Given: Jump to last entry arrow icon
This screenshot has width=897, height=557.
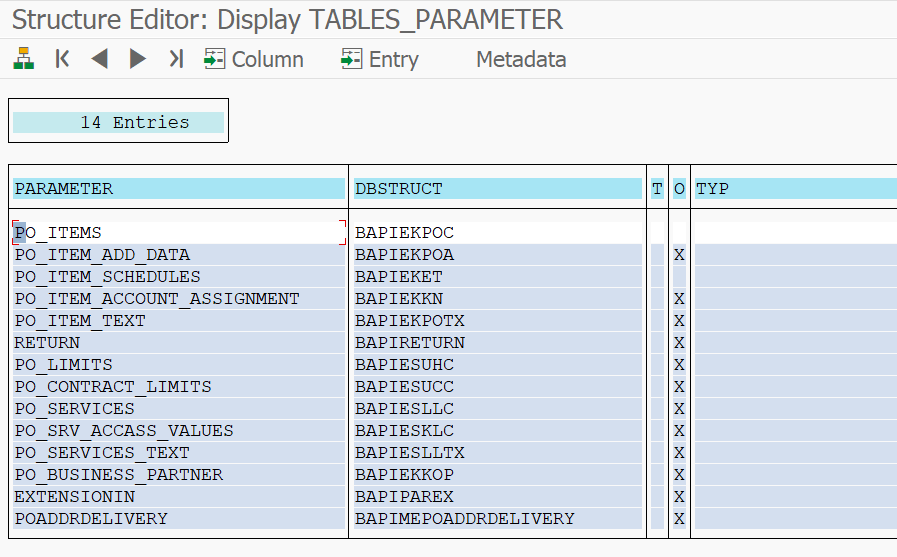Looking at the screenshot, I should (x=176, y=58).
